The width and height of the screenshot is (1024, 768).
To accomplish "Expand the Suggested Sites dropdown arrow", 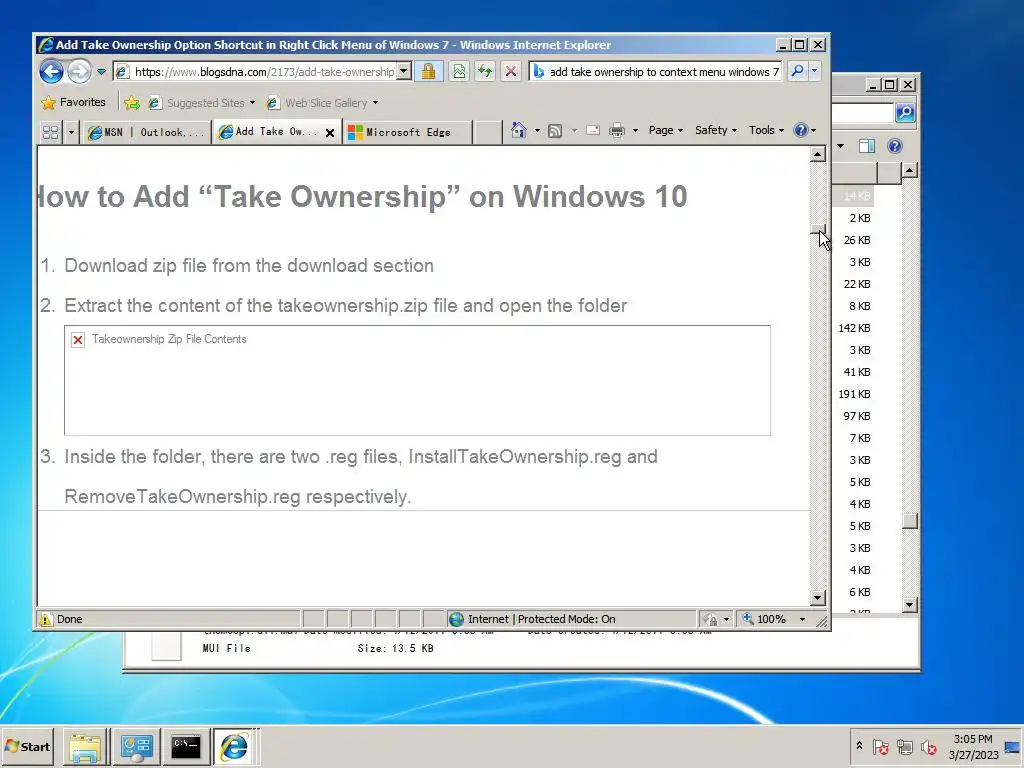I will [x=252, y=103].
